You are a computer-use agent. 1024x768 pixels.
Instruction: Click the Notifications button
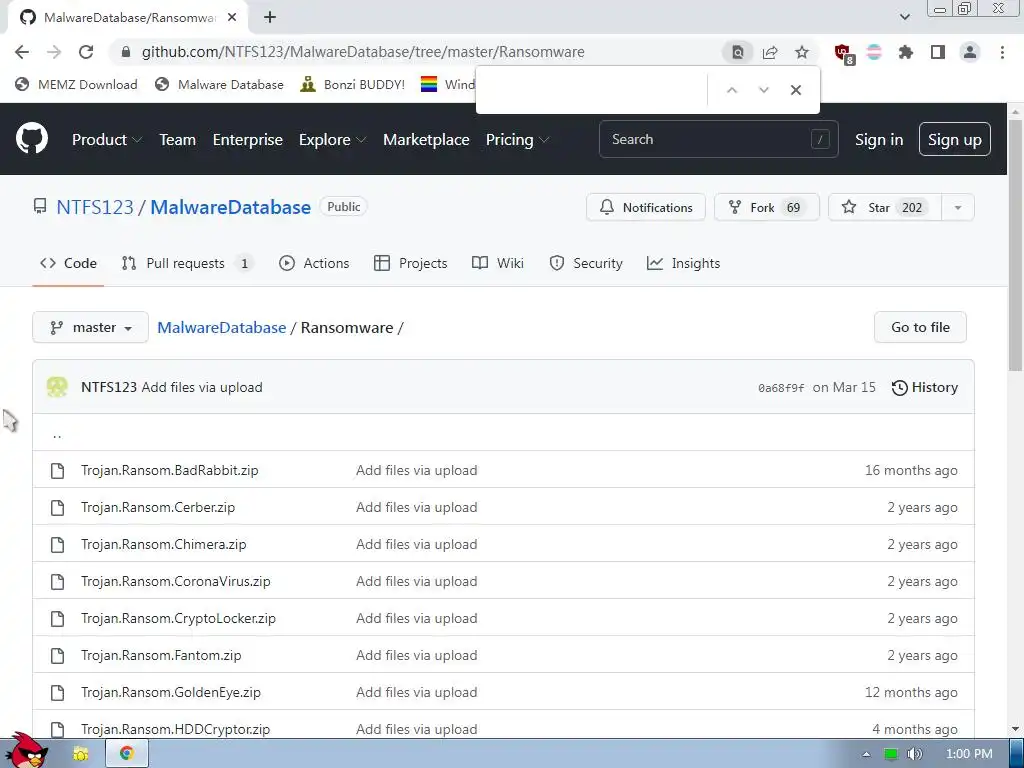pos(645,208)
